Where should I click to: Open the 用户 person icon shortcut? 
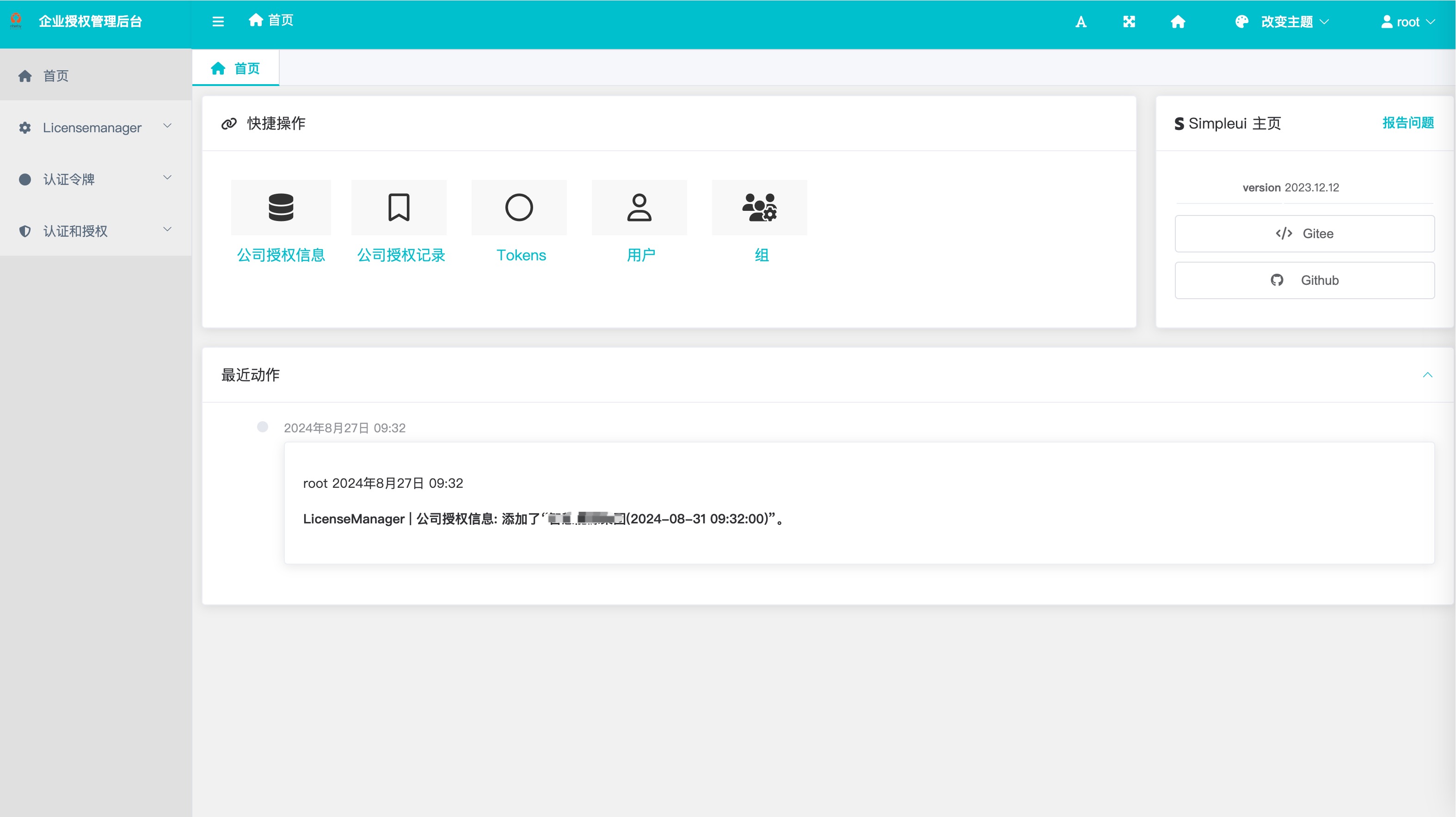tap(639, 208)
